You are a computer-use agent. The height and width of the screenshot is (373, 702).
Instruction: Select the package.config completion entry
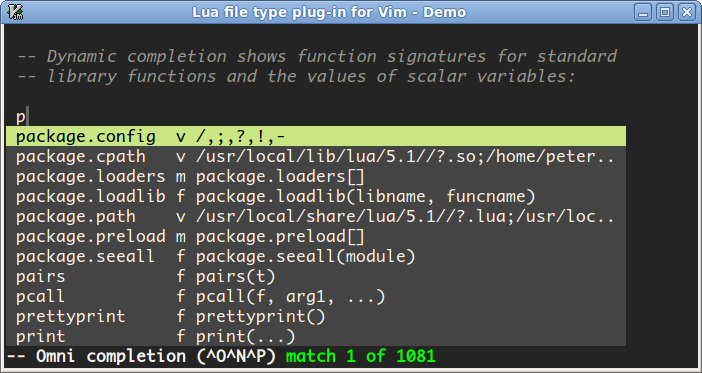[x=316, y=136]
